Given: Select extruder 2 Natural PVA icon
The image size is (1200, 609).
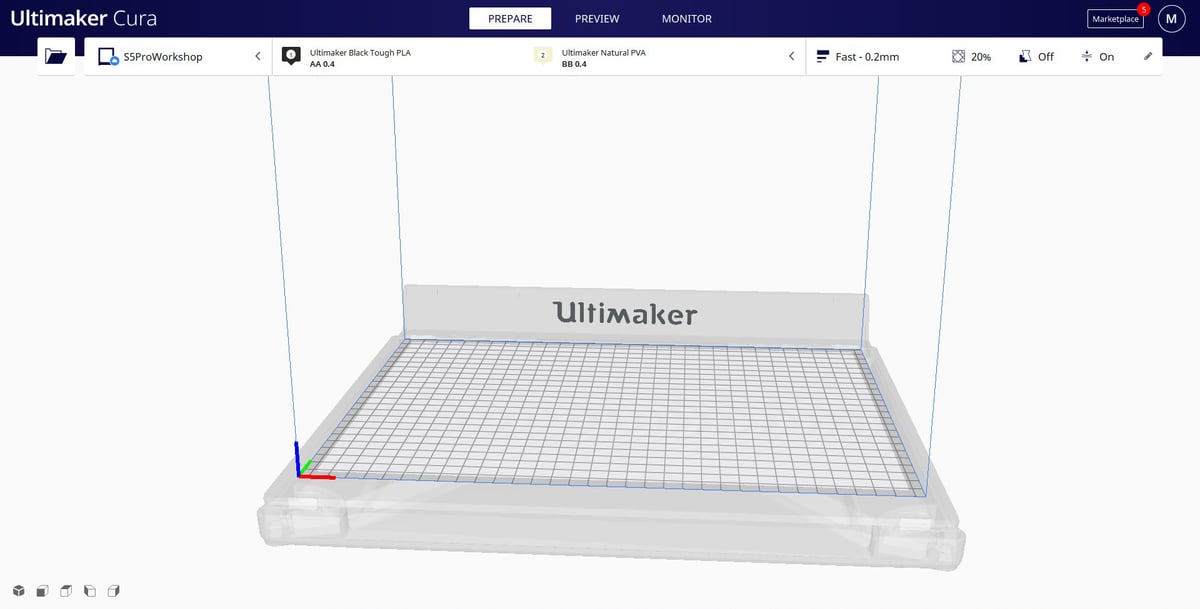Looking at the screenshot, I should point(543,56).
